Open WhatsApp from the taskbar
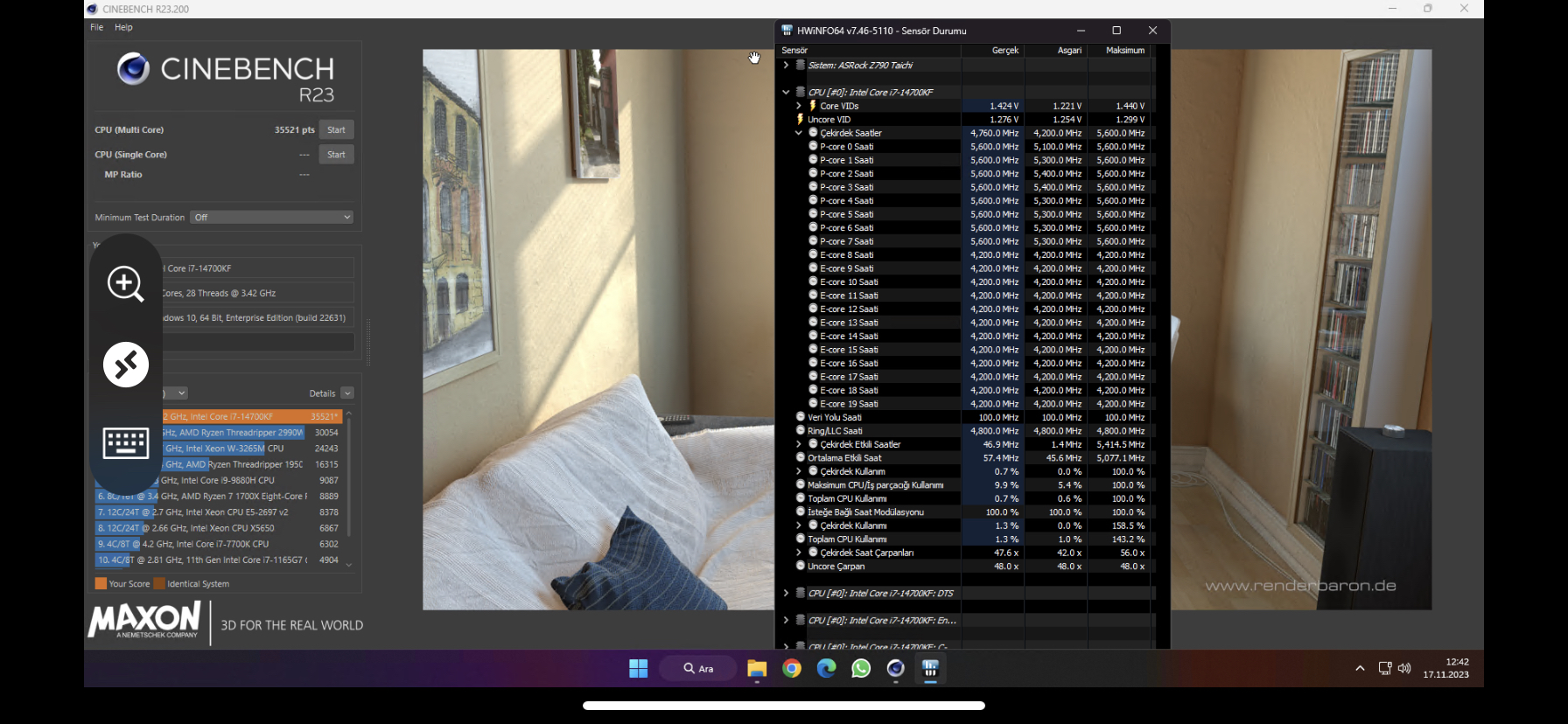The width and height of the screenshot is (1568, 724). pyautogui.click(x=861, y=669)
